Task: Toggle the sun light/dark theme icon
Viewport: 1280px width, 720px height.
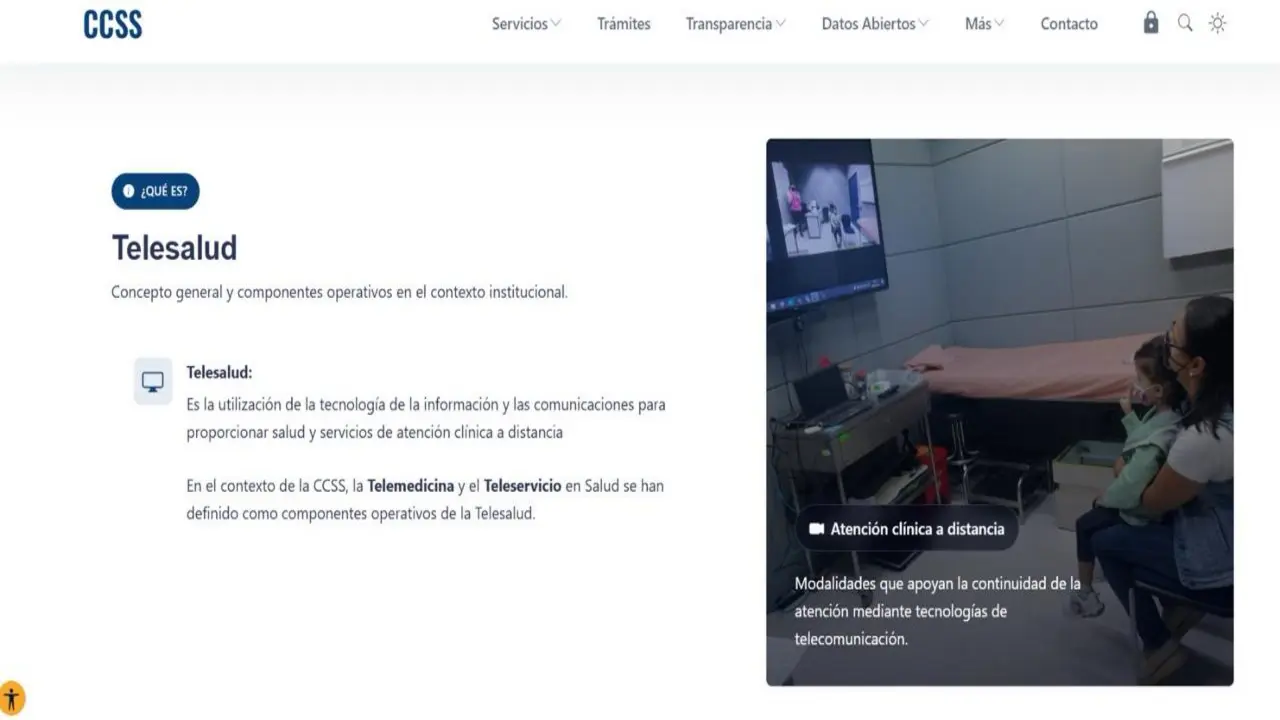Action: (1217, 23)
